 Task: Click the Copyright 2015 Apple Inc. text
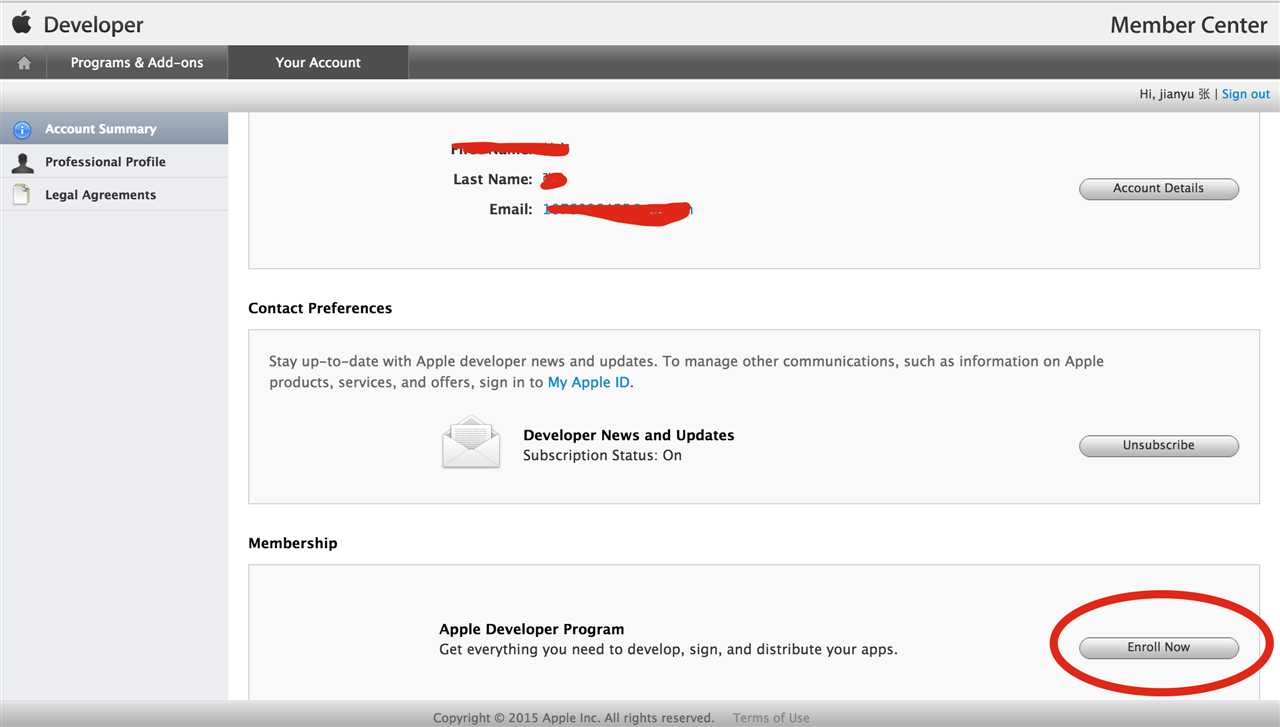click(x=573, y=718)
